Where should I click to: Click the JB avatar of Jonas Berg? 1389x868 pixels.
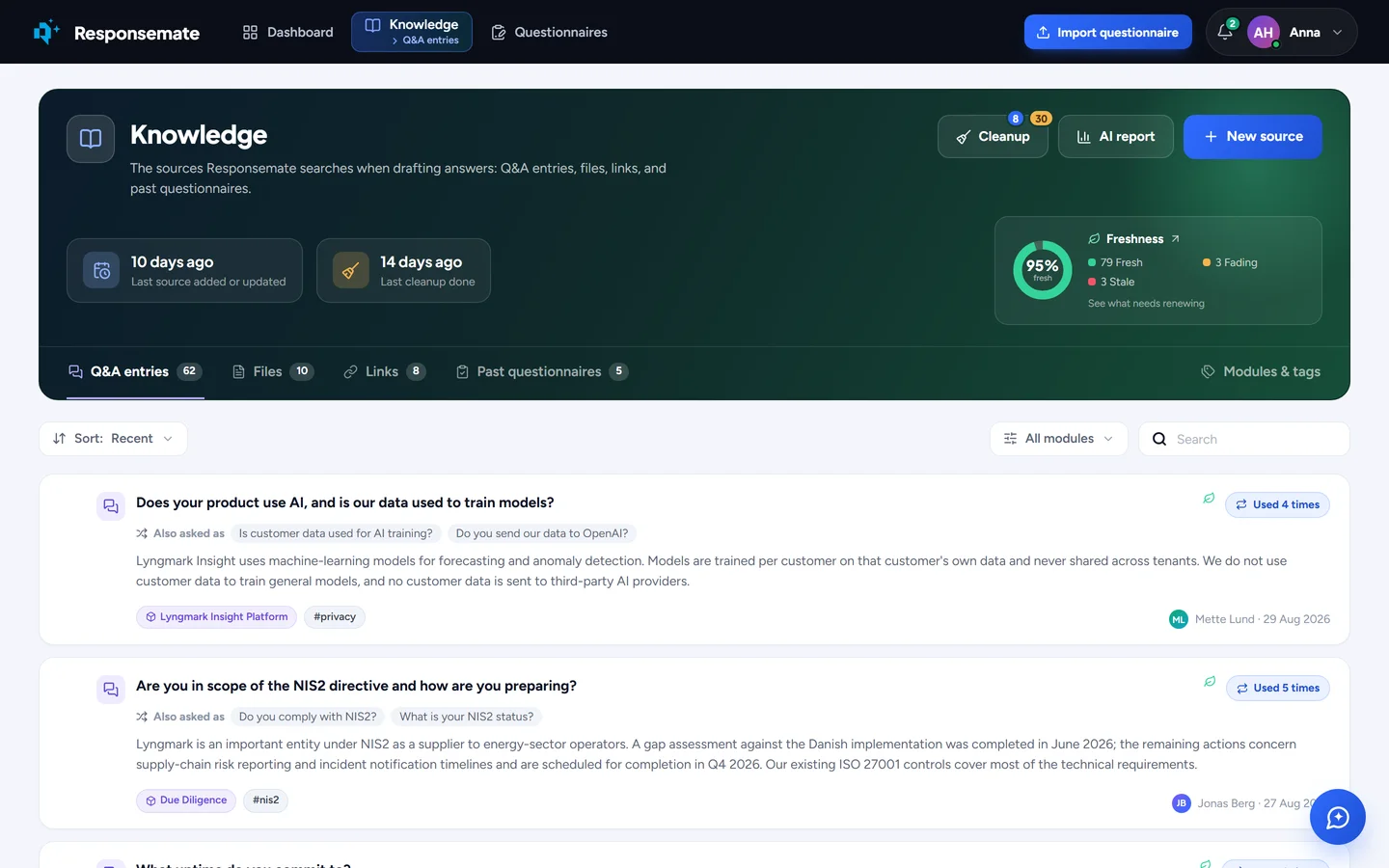pyautogui.click(x=1182, y=803)
